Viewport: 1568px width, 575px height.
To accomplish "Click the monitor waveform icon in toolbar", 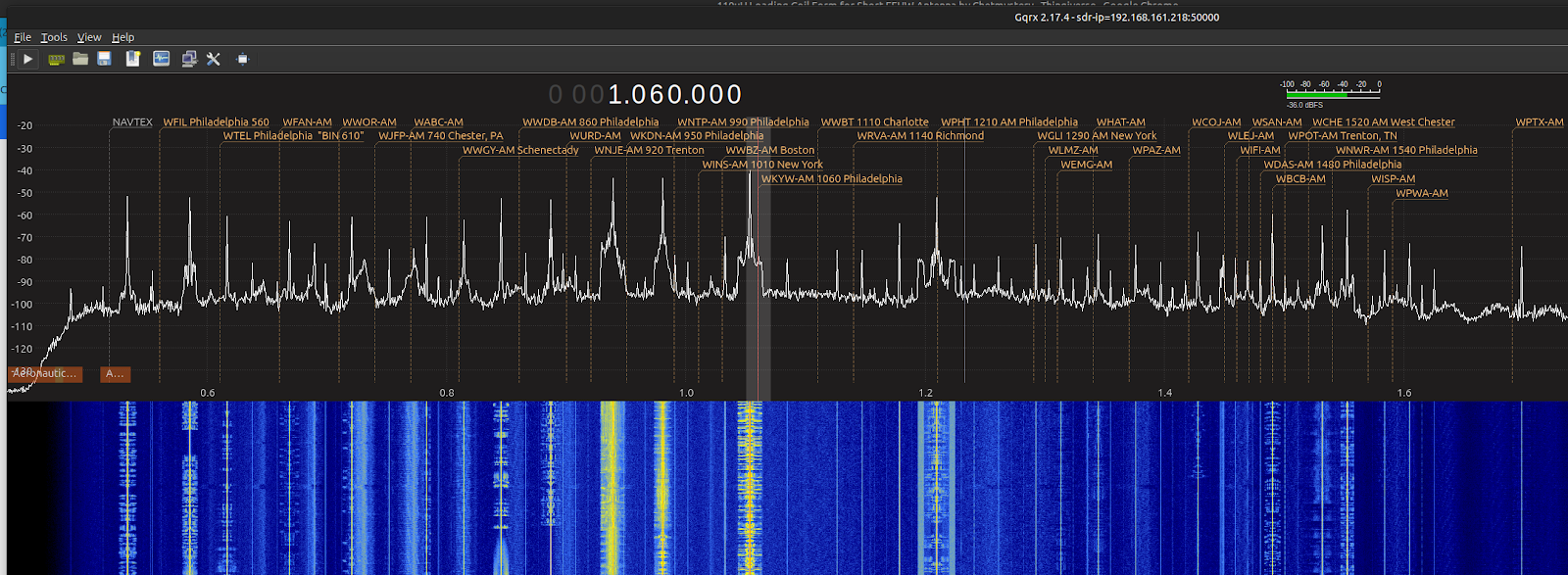I will click(161, 59).
